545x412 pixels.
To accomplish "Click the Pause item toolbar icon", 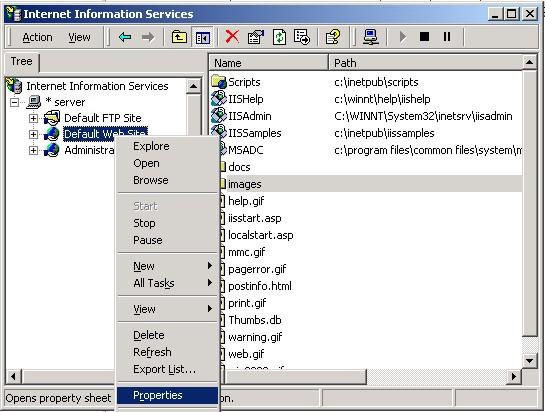I will click(x=447, y=37).
